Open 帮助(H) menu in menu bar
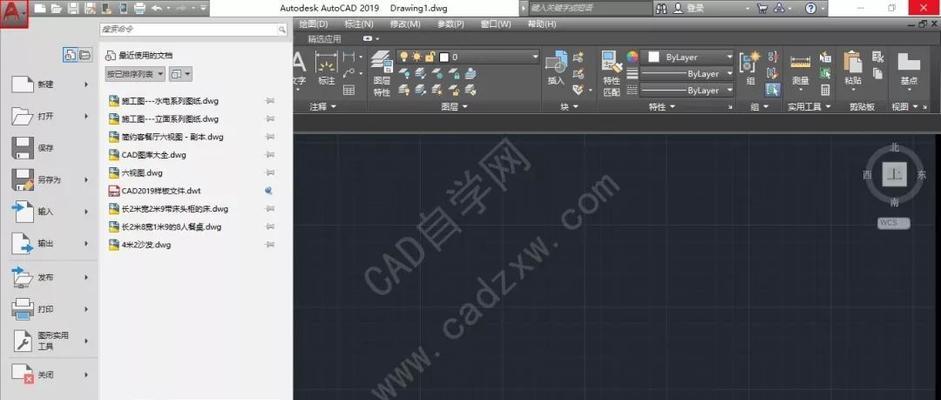The image size is (941, 400). click(x=542, y=24)
